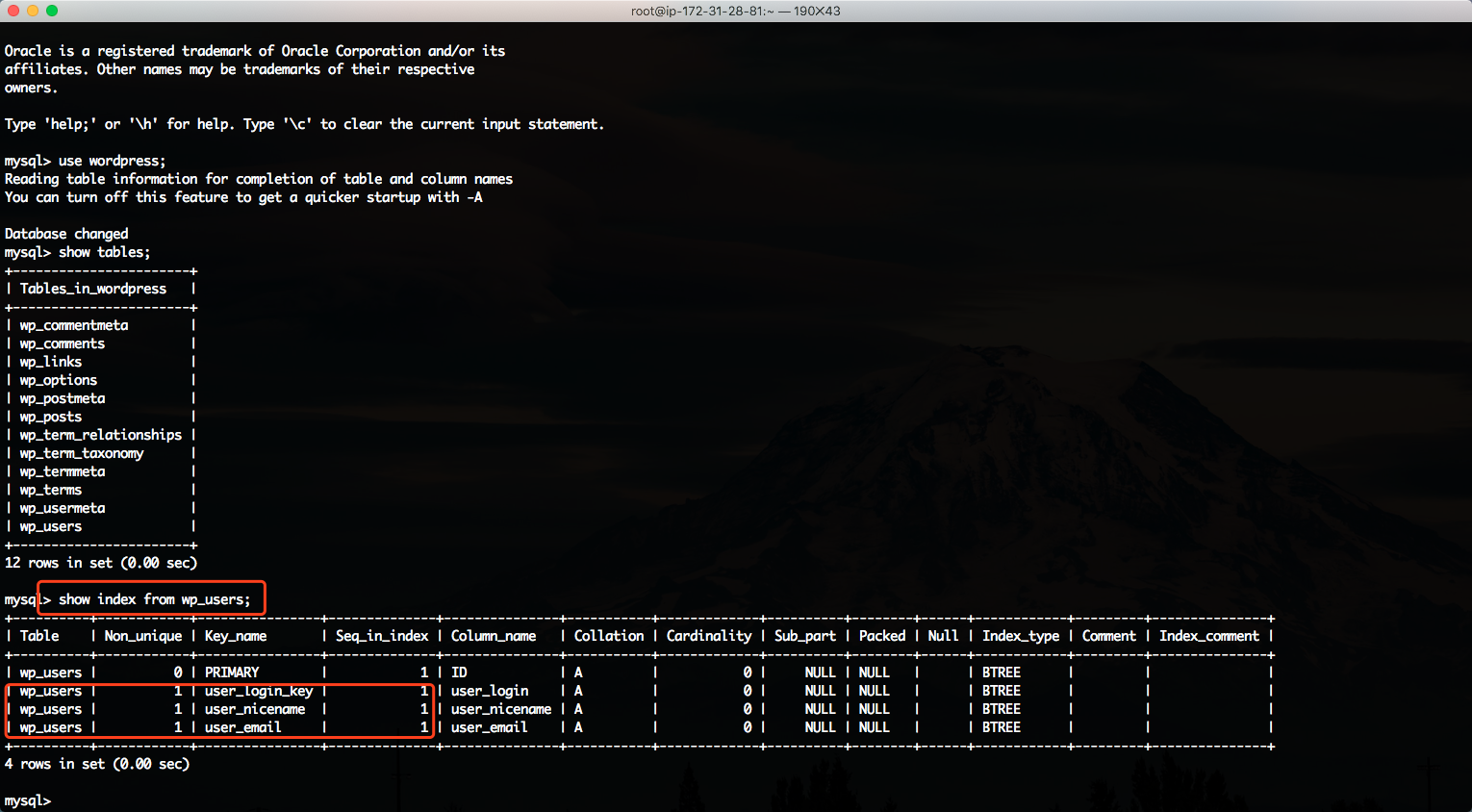Click the '12 rows in set' result line
Screen dimensions: 1472x812
tap(101, 563)
